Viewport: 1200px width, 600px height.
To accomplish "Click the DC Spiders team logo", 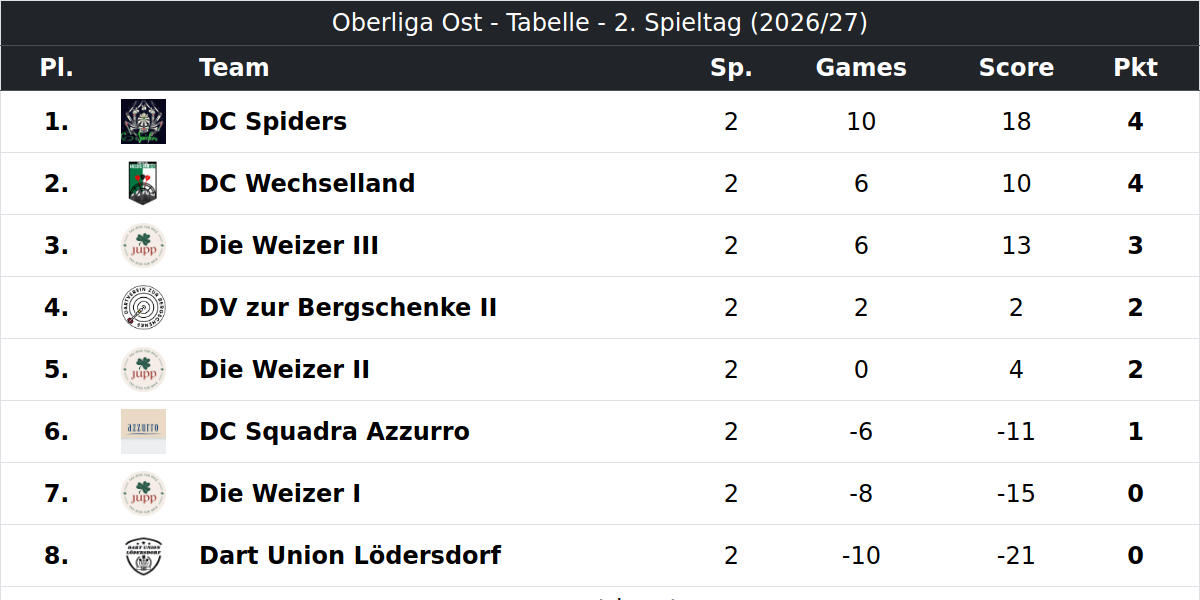I will pyautogui.click(x=143, y=122).
